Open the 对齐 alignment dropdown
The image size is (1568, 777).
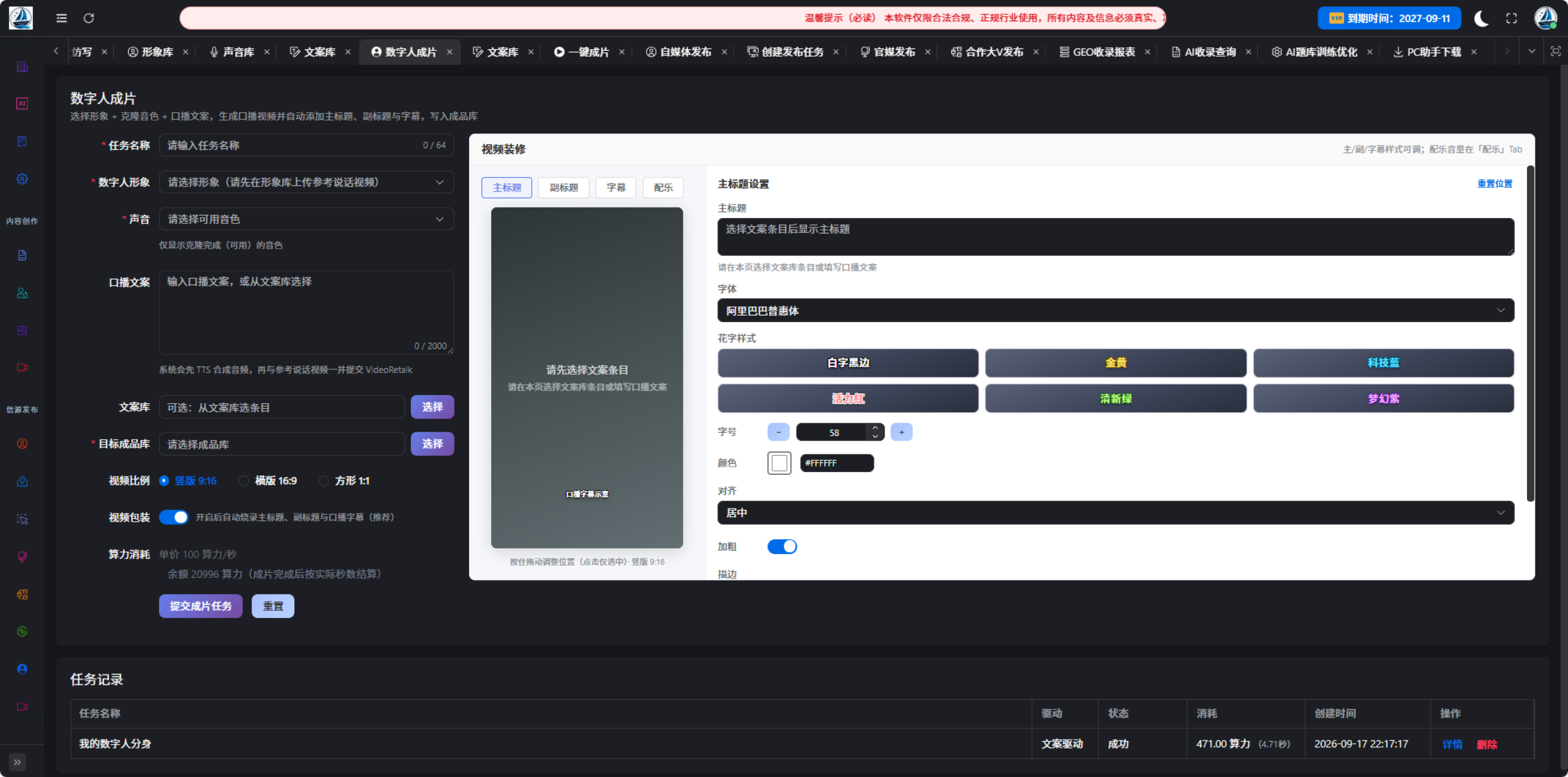pos(1116,513)
